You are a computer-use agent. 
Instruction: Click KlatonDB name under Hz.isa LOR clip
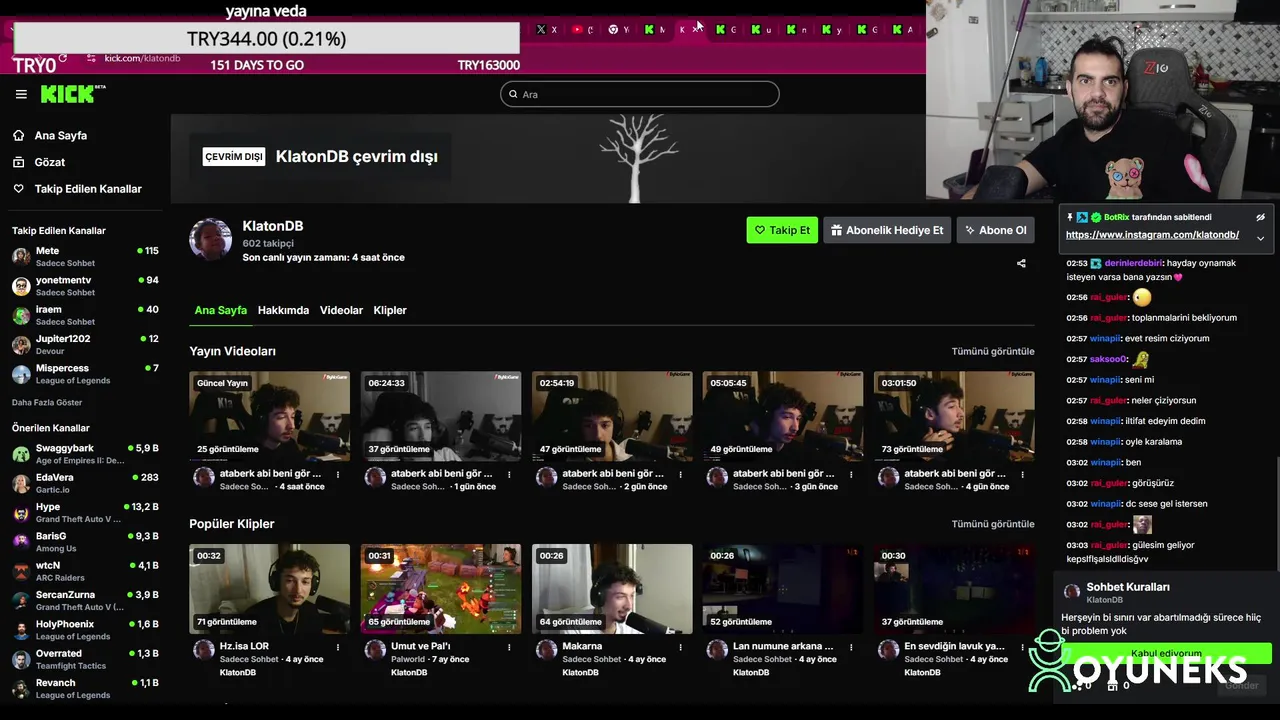click(x=238, y=672)
